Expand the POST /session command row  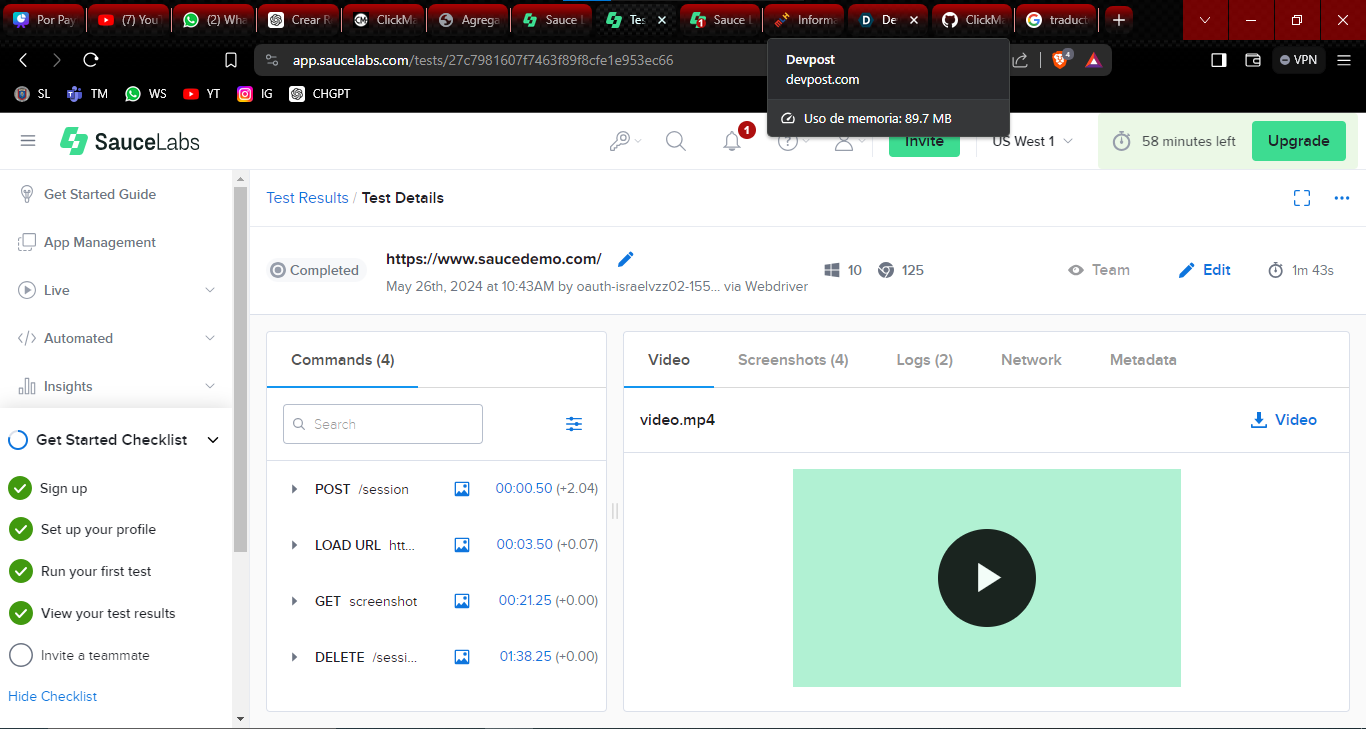pyautogui.click(x=294, y=489)
